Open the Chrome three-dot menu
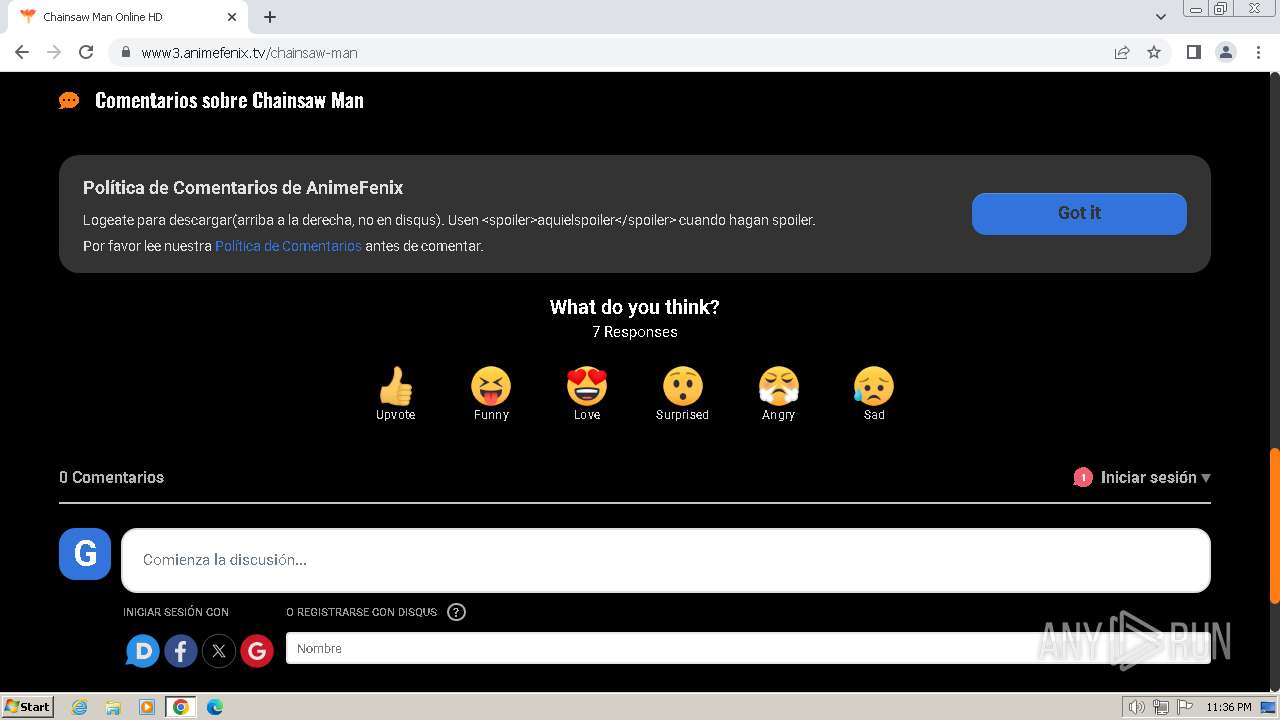1280x720 pixels. pyautogui.click(x=1259, y=52)
